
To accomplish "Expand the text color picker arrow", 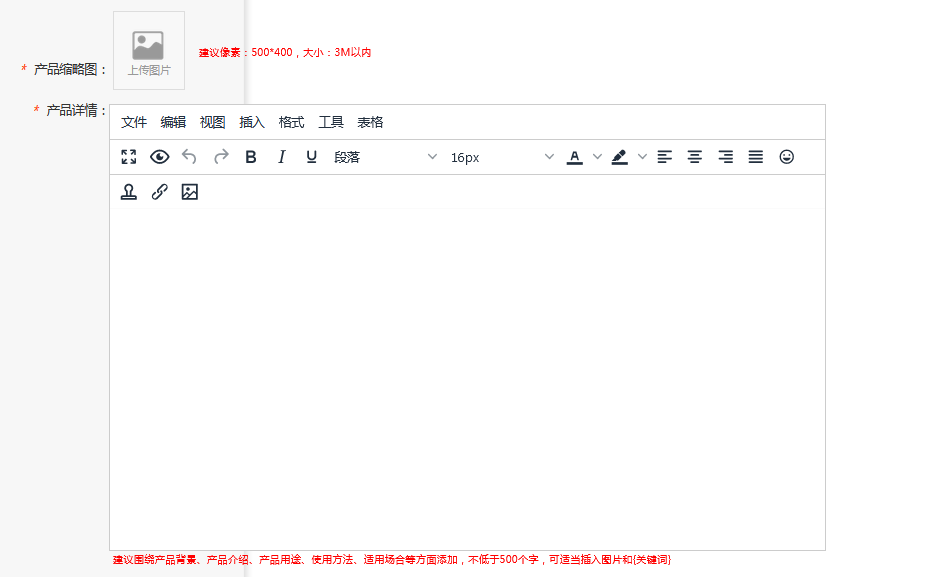I will click(598, 157).
